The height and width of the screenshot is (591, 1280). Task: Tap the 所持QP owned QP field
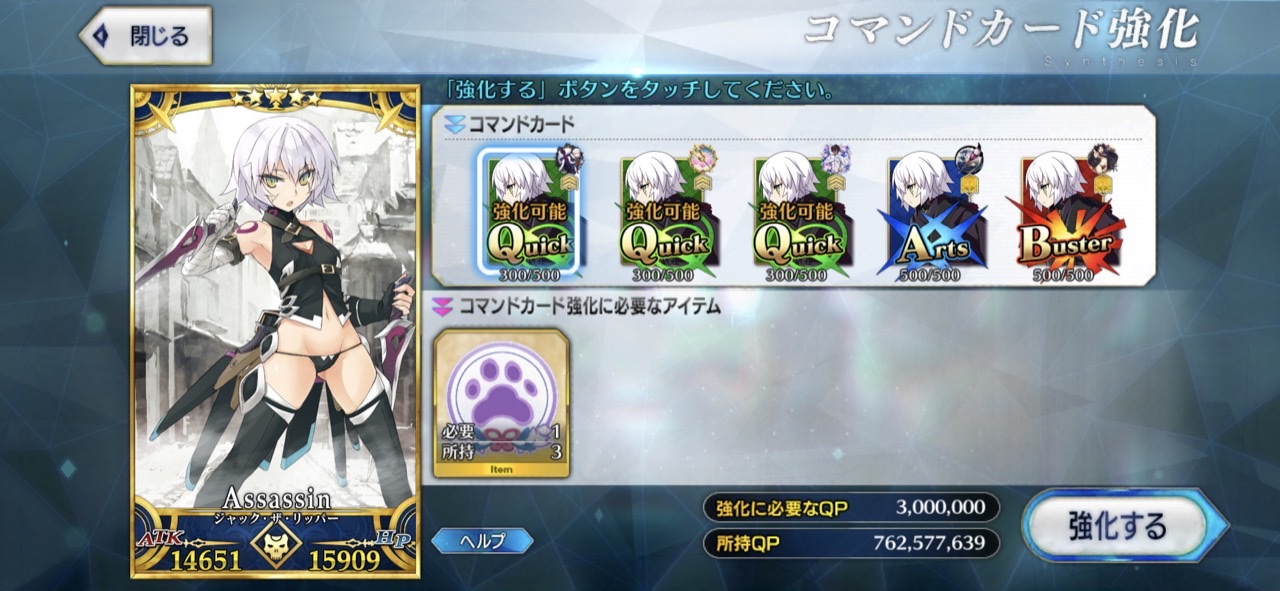[851, 544]
